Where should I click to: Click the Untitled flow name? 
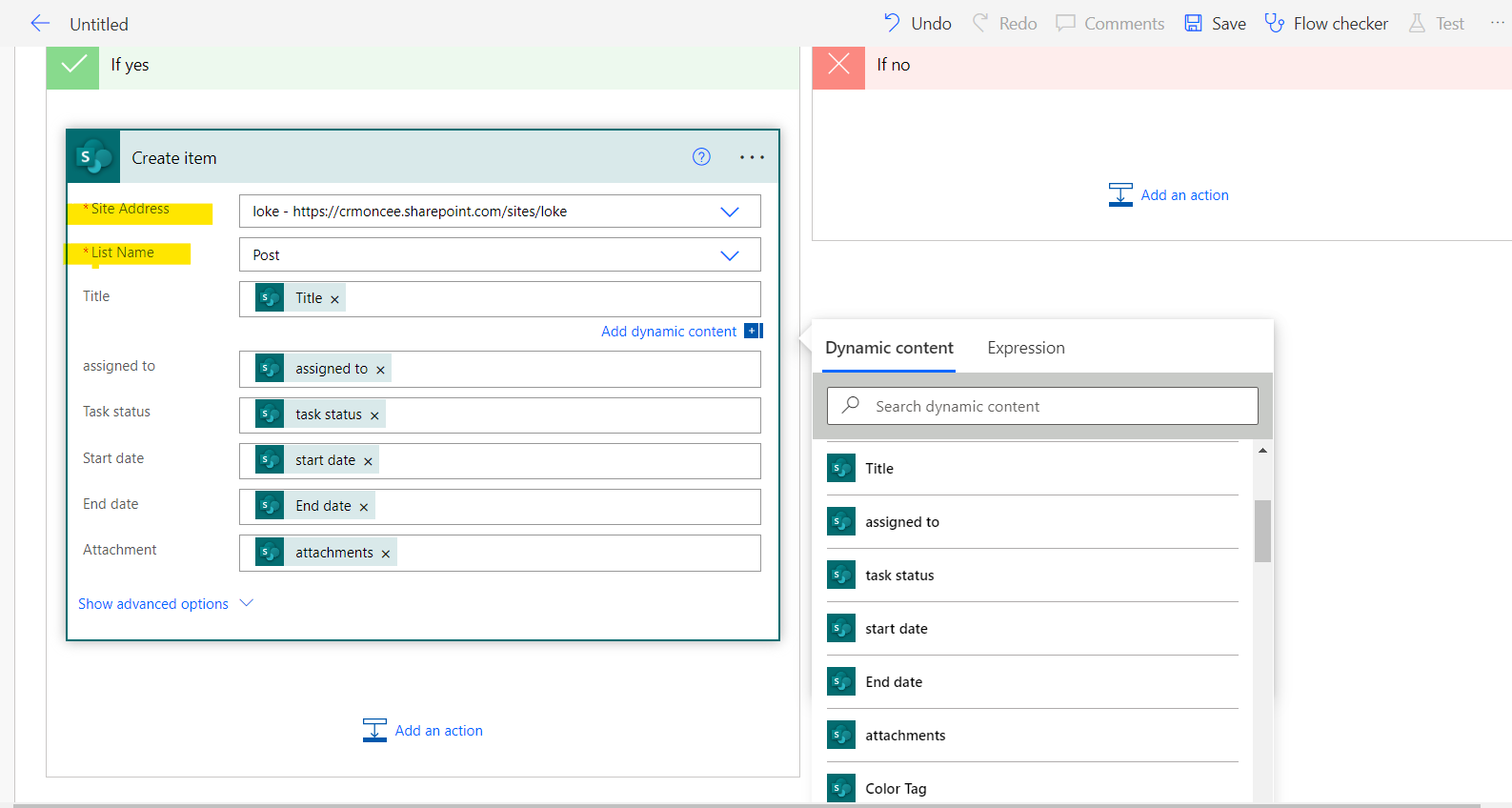(x=99, y=24)
